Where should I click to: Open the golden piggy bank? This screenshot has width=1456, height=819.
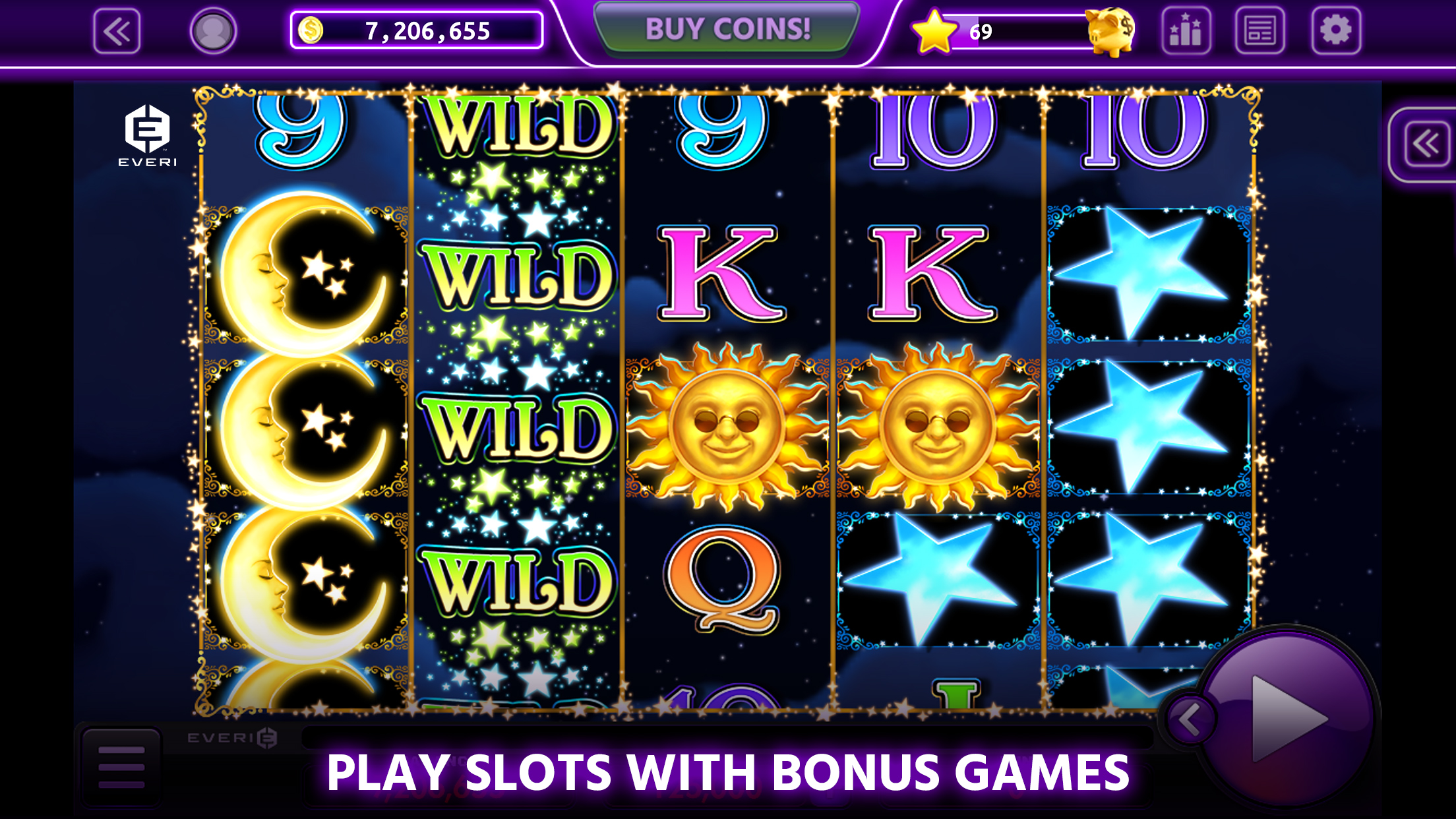coord(1110,31)
